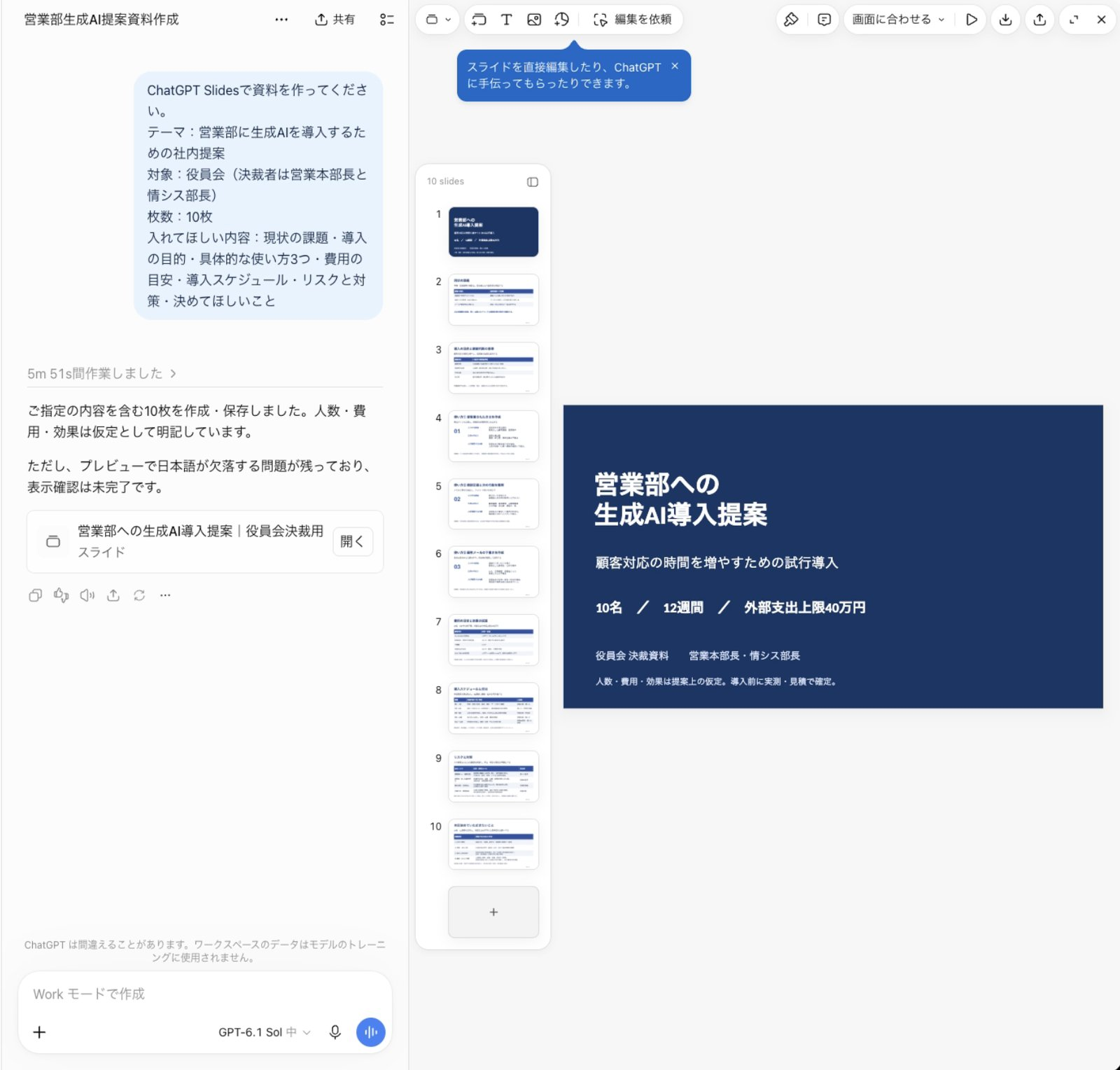Screen dimensions: 1120x1070
Task: Click the insert image icon
Action: click(x=534, y=20)
